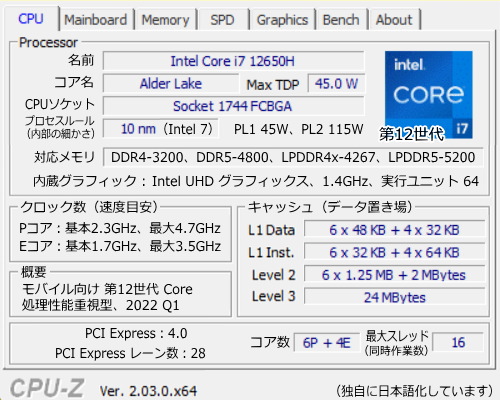Select the 6P + 4E core count field
Image resolution: width=500 pixels, height=400 pixels.
pyautogui.click(x=327, y=343)
